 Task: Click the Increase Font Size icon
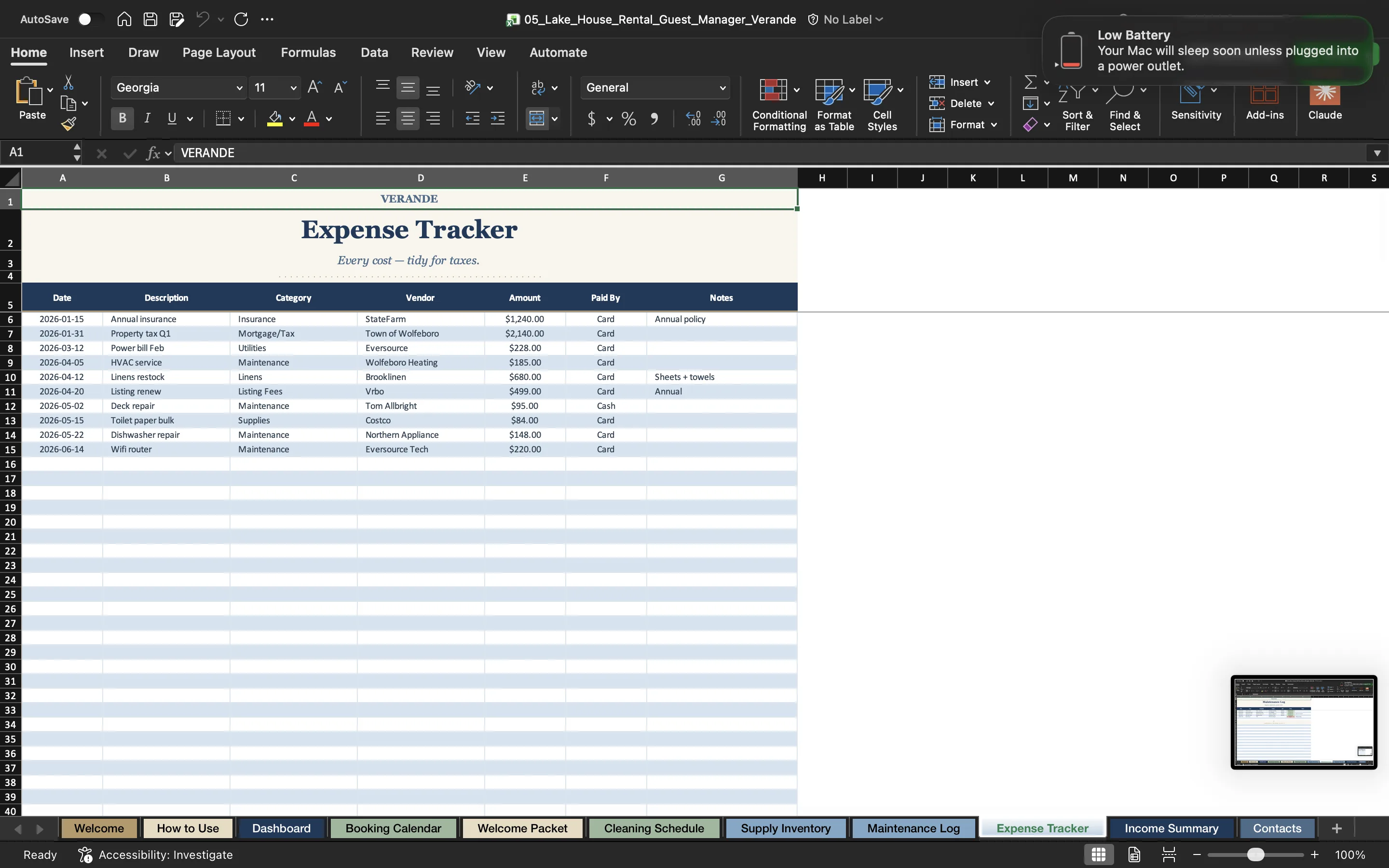coord(314,87)
